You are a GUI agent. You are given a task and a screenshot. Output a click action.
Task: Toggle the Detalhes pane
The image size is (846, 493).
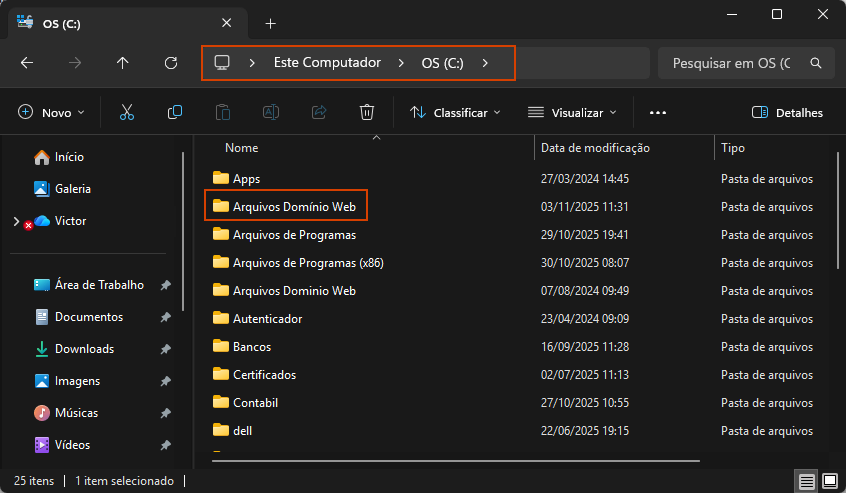[787, 113]
